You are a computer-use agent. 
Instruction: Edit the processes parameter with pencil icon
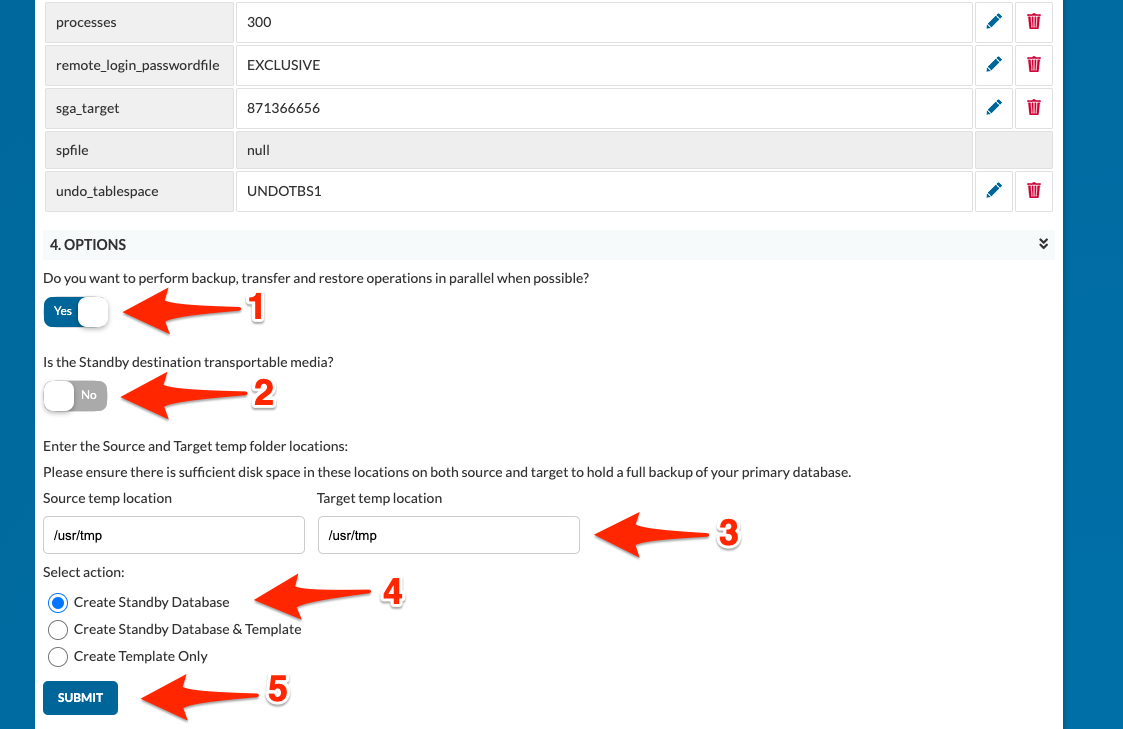point(993,22)
